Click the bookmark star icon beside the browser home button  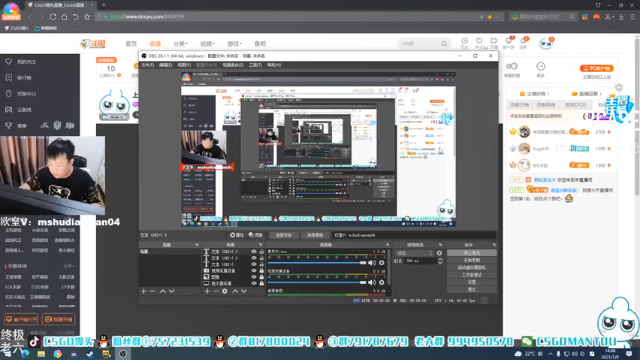pyautogui.click(x=87, y=17)
